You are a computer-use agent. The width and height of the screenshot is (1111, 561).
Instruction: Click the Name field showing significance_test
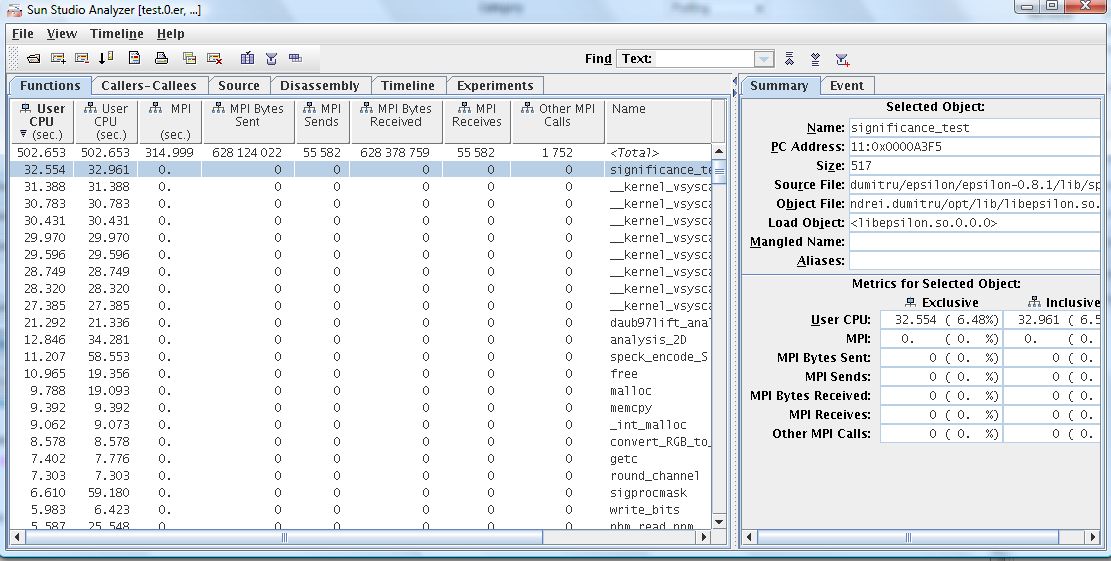pos(974,128)
